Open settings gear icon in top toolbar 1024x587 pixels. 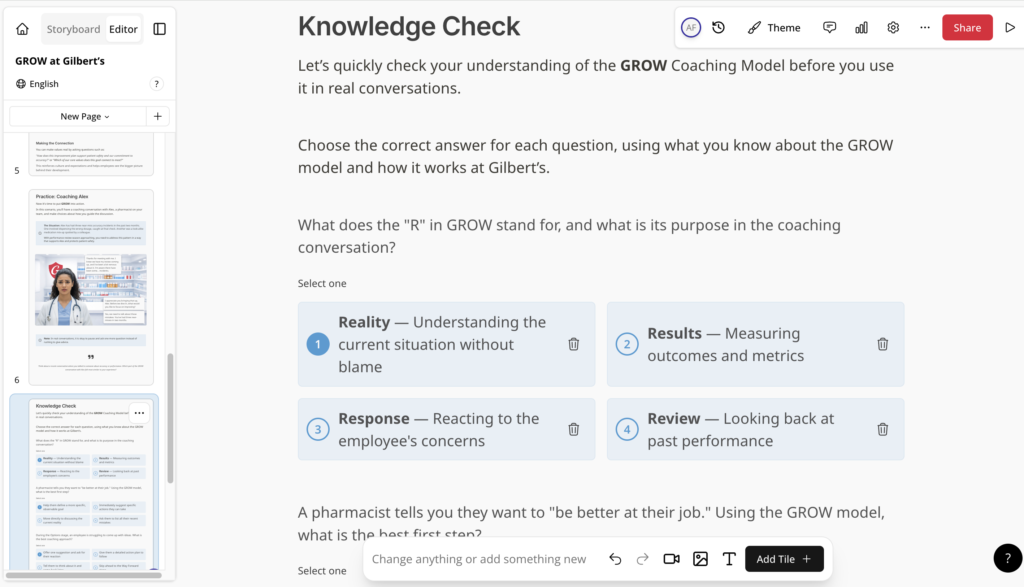pyautogui.click(x=893, y=28)
